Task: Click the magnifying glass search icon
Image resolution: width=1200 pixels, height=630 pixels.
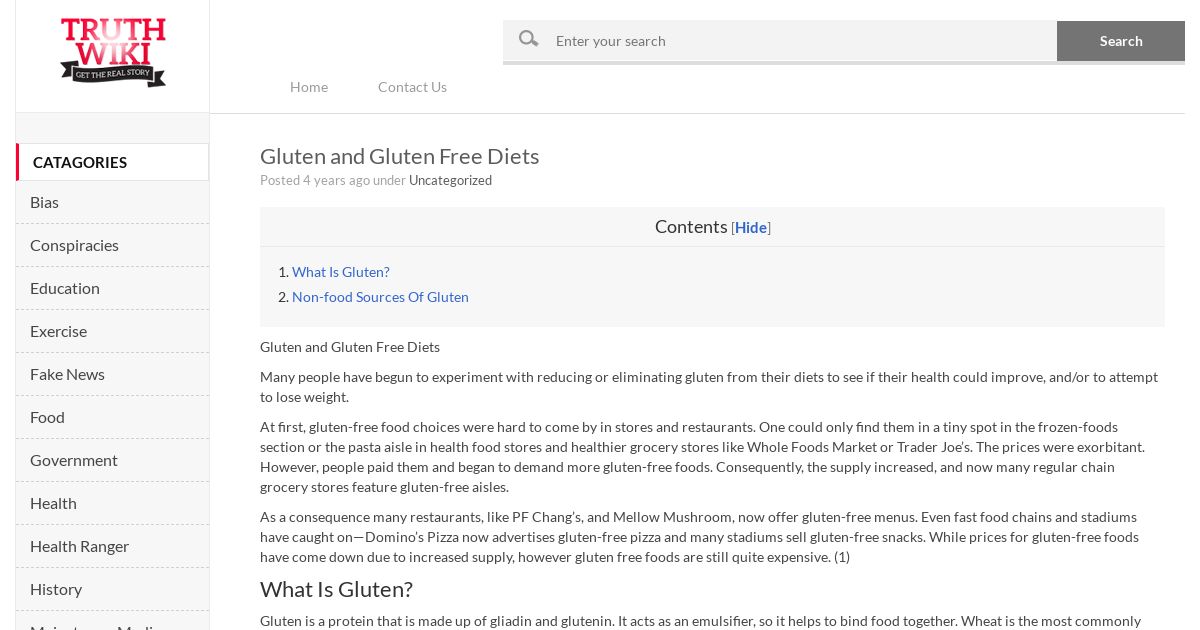Action: (x=528, y=39)
